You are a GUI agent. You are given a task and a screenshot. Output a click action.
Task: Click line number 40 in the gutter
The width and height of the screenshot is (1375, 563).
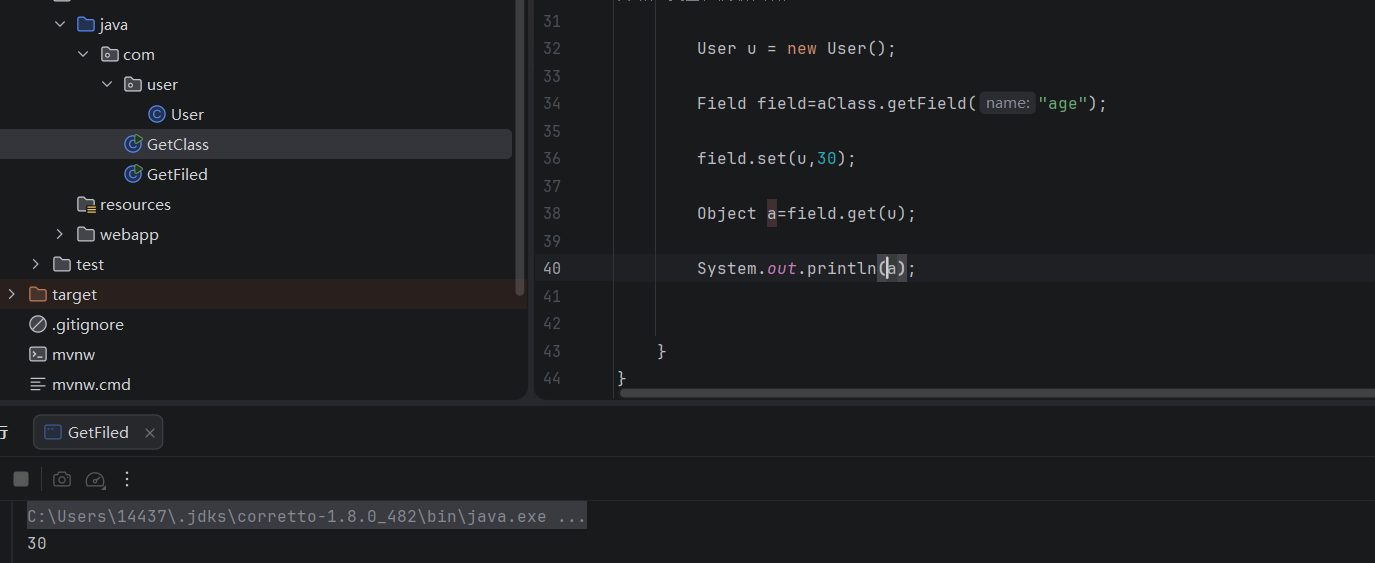551,268
